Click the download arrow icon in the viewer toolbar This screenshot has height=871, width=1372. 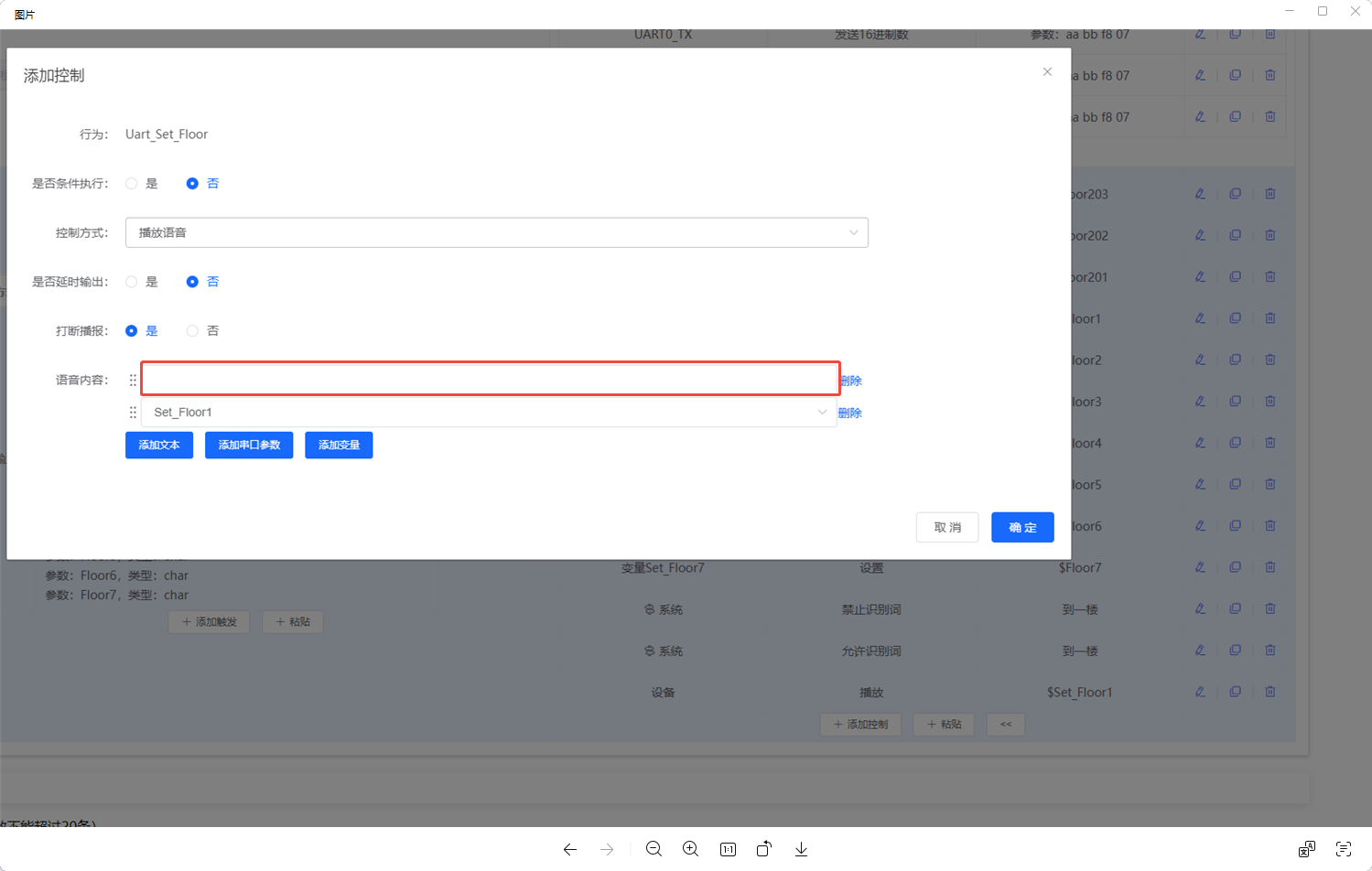[801, 849]
